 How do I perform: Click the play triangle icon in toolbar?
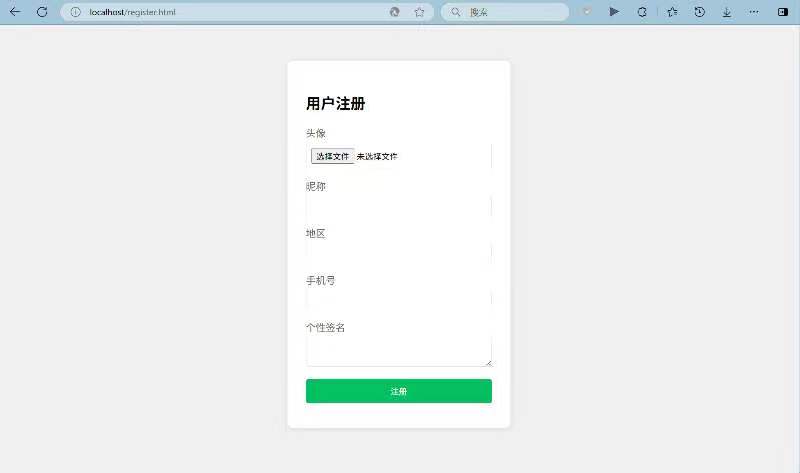pyautogui.click(x=614, y=12)
